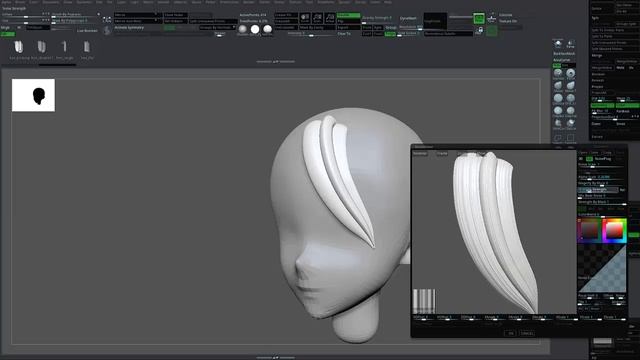Click the icon above BackfaceMask on the left
This screenshot has width=640, height=360.
[x=558, y=44]
